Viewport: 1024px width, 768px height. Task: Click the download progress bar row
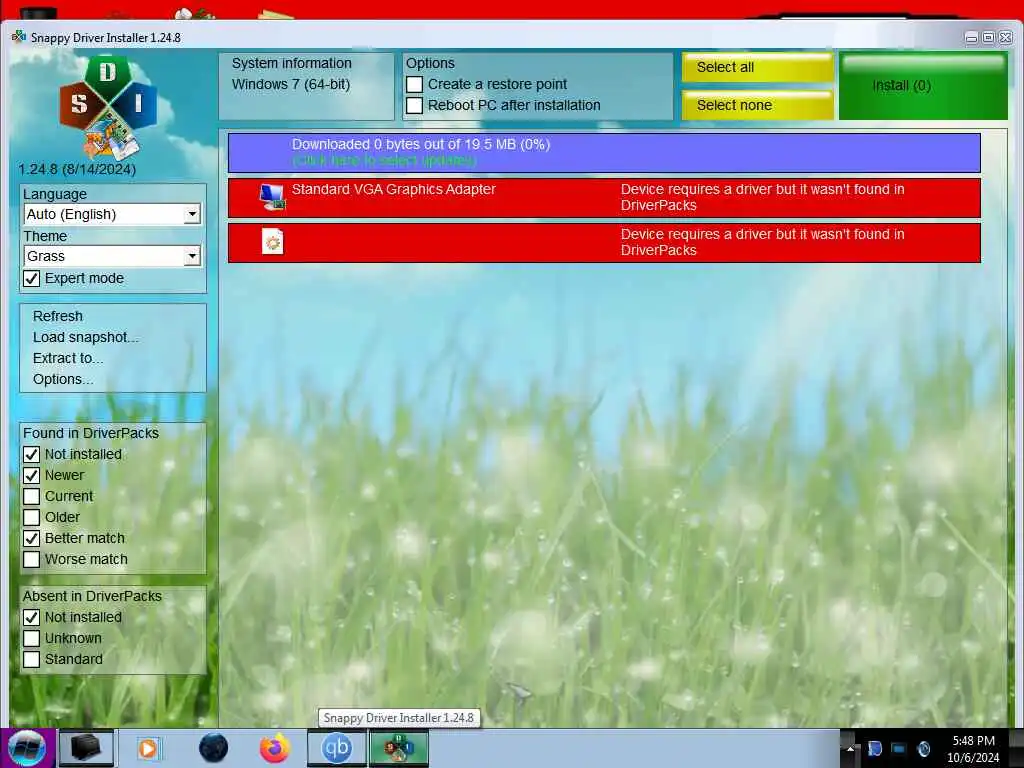(604, 153)
